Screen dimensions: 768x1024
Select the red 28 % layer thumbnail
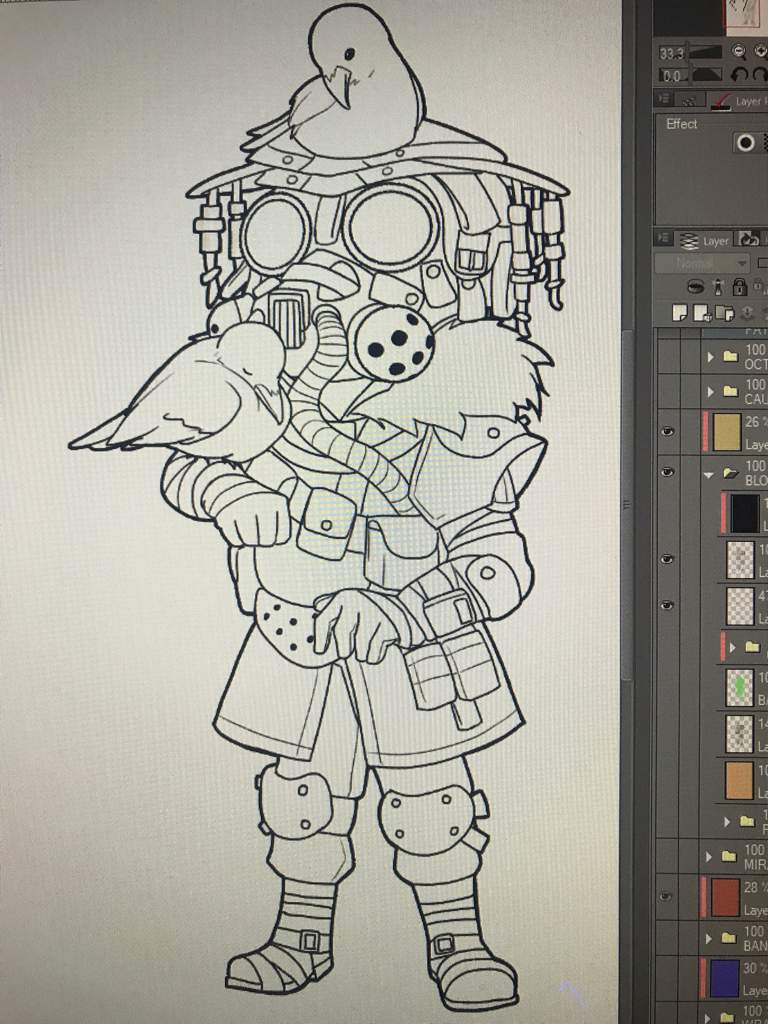[x=725, y=897]
